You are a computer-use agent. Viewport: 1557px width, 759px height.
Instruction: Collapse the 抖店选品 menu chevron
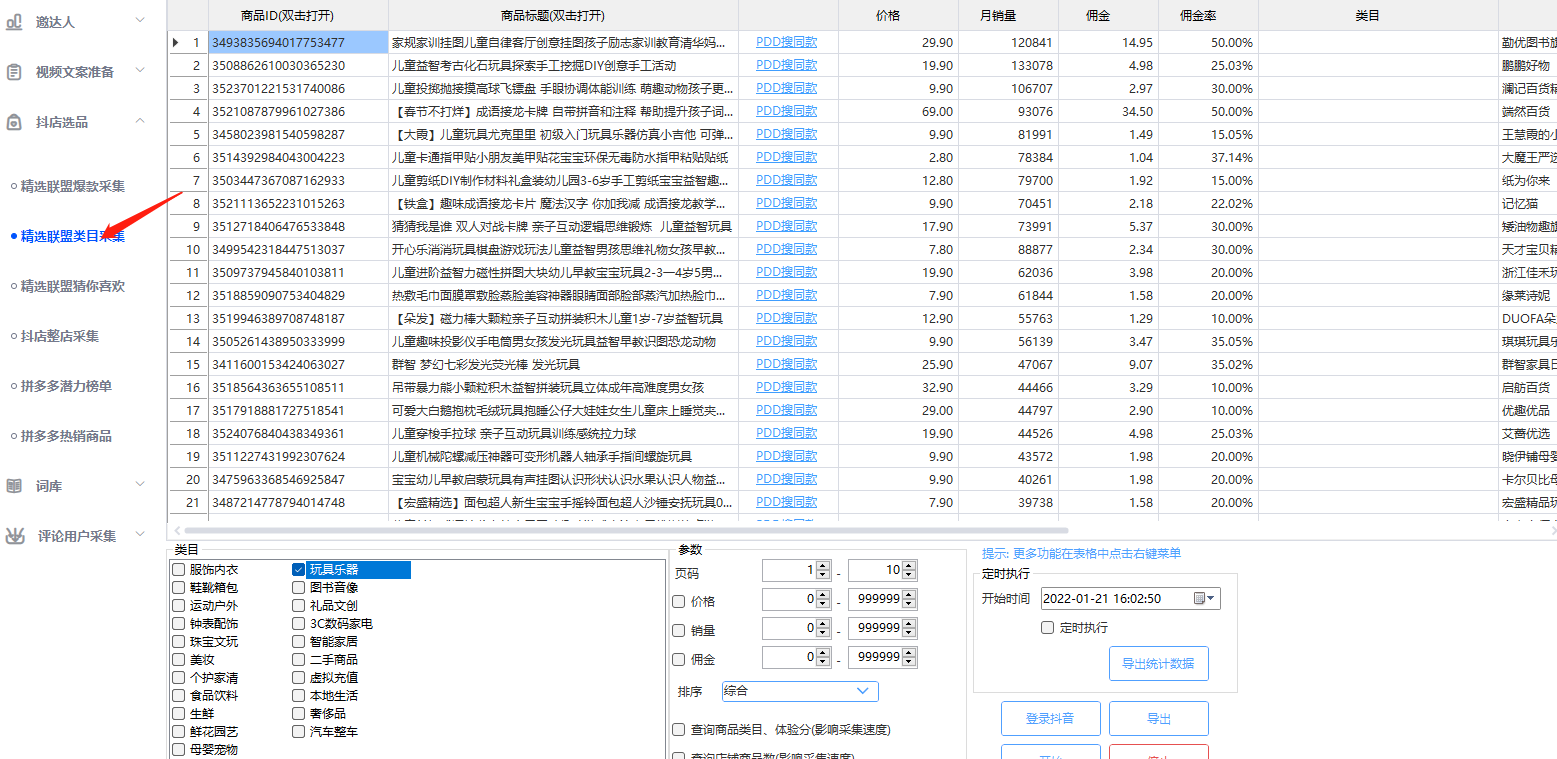(140, 121)
